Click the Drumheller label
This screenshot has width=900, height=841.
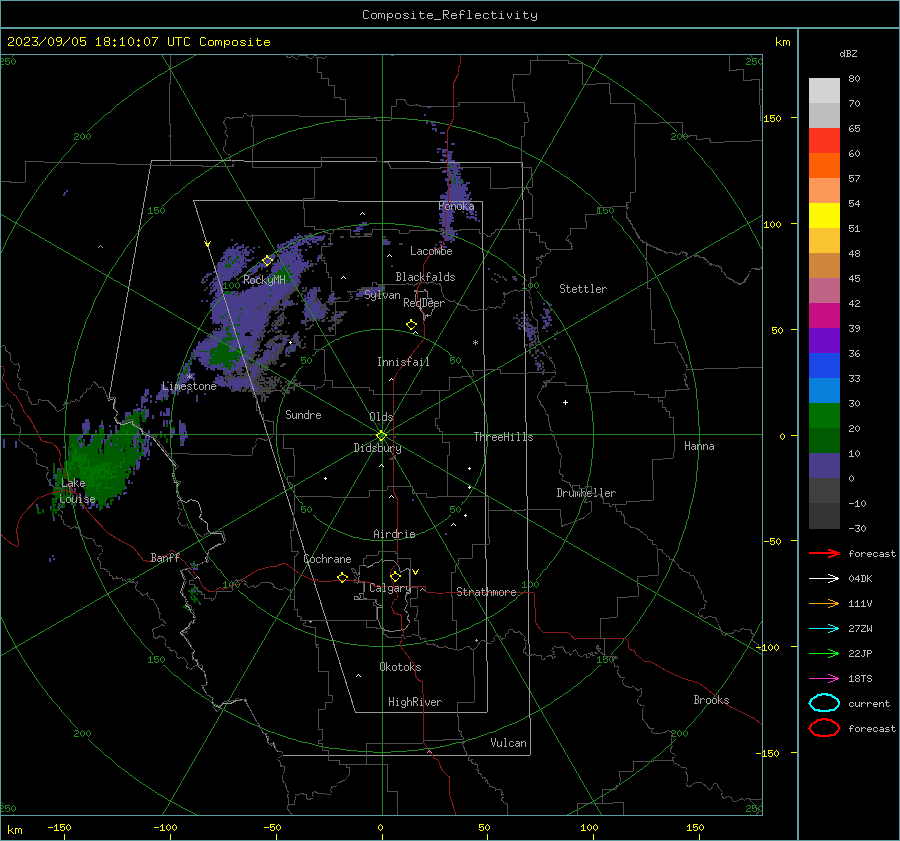coord(586,493)
